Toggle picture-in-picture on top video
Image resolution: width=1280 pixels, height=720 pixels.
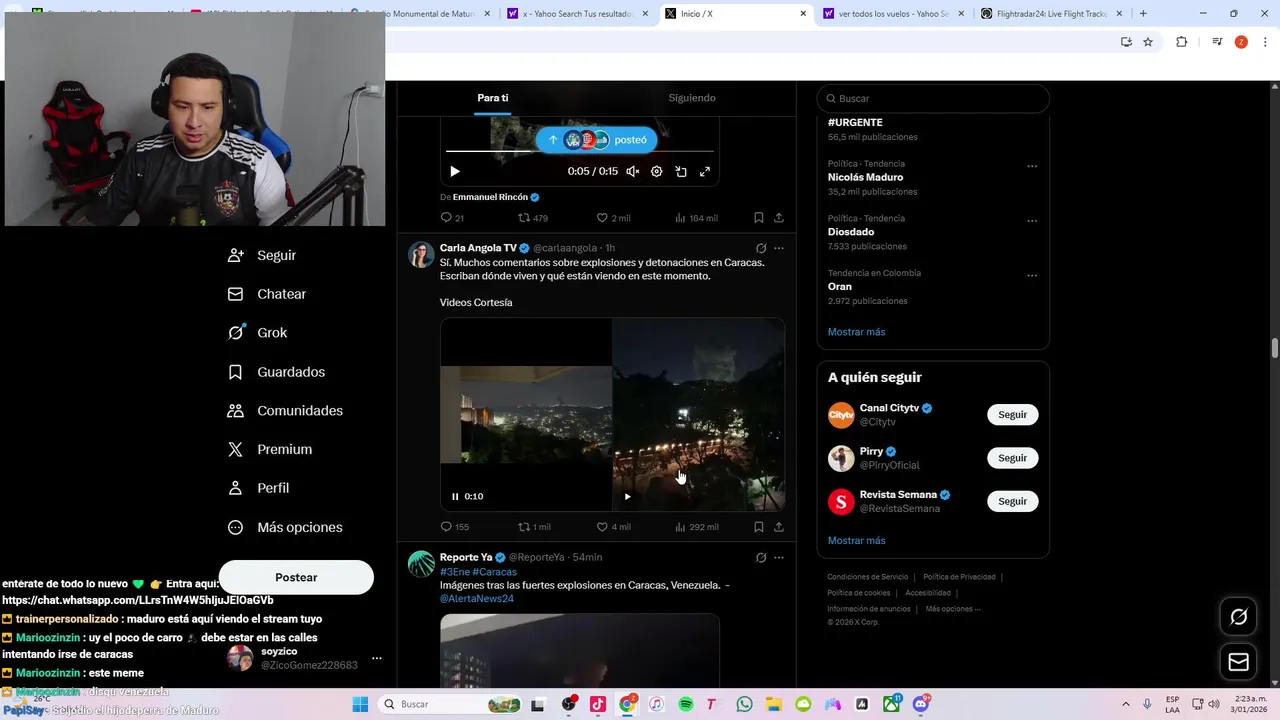[681, 171]
